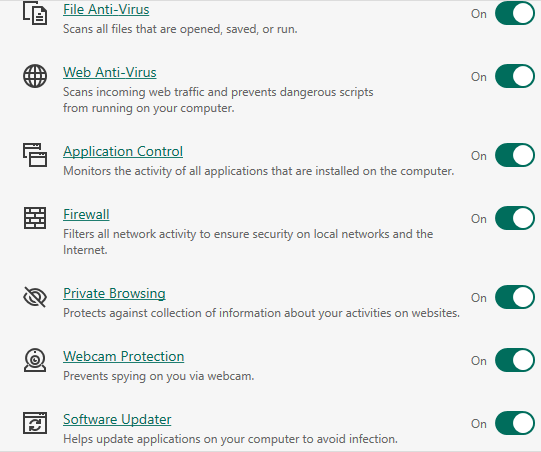Click the Web Anti-Virus globe icon
541x452 pixels.
pyautogui.click(x=35, y=76)
